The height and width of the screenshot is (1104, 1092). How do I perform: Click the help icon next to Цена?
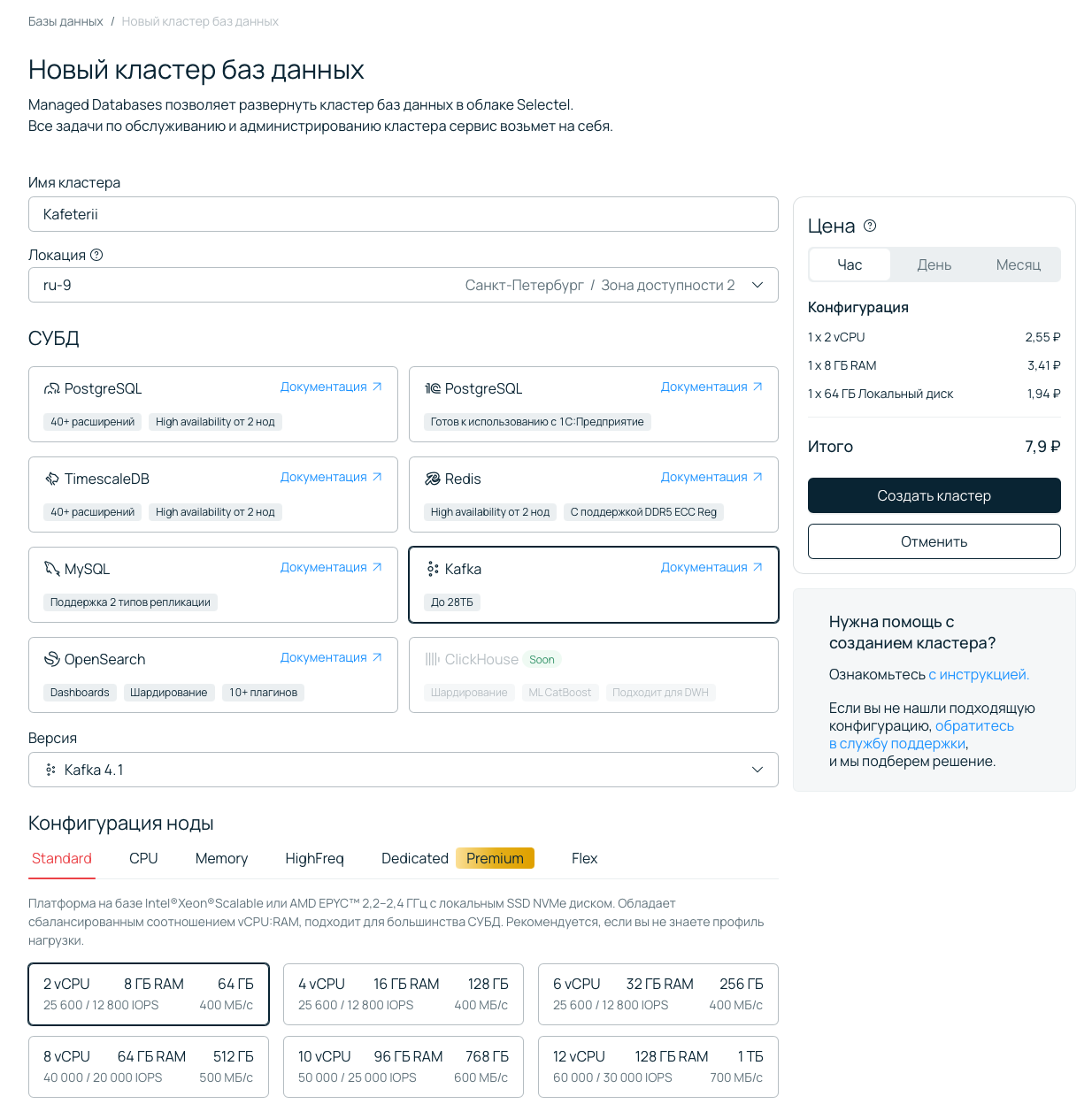[870, 226]
